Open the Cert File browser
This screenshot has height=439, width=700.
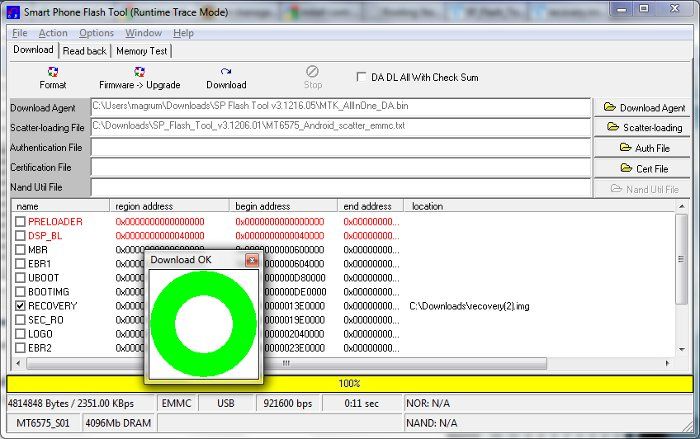coord(643,168)
